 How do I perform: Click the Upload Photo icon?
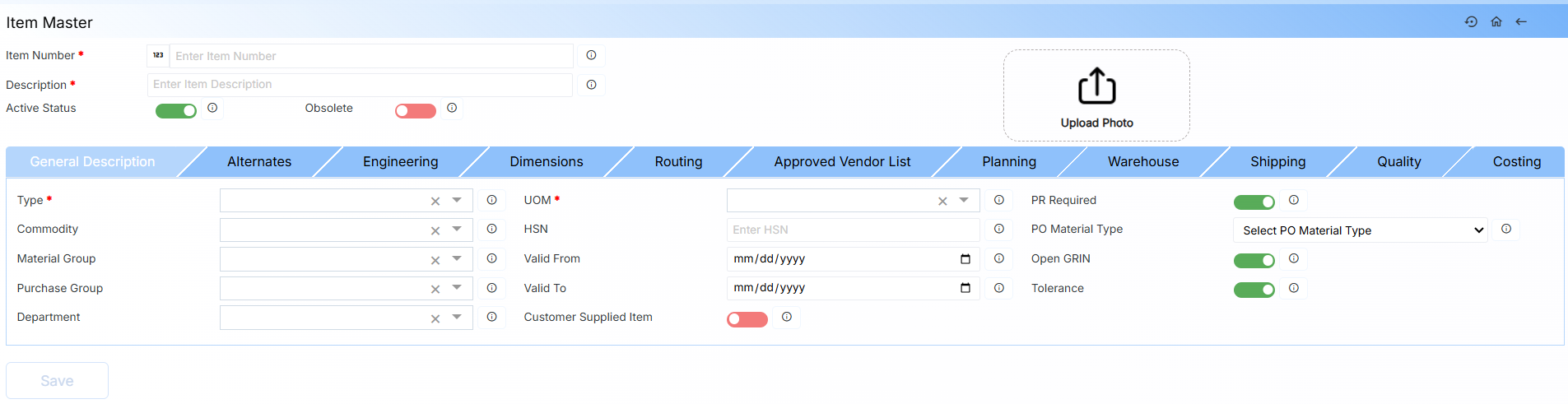click(x=1096, y=86)
